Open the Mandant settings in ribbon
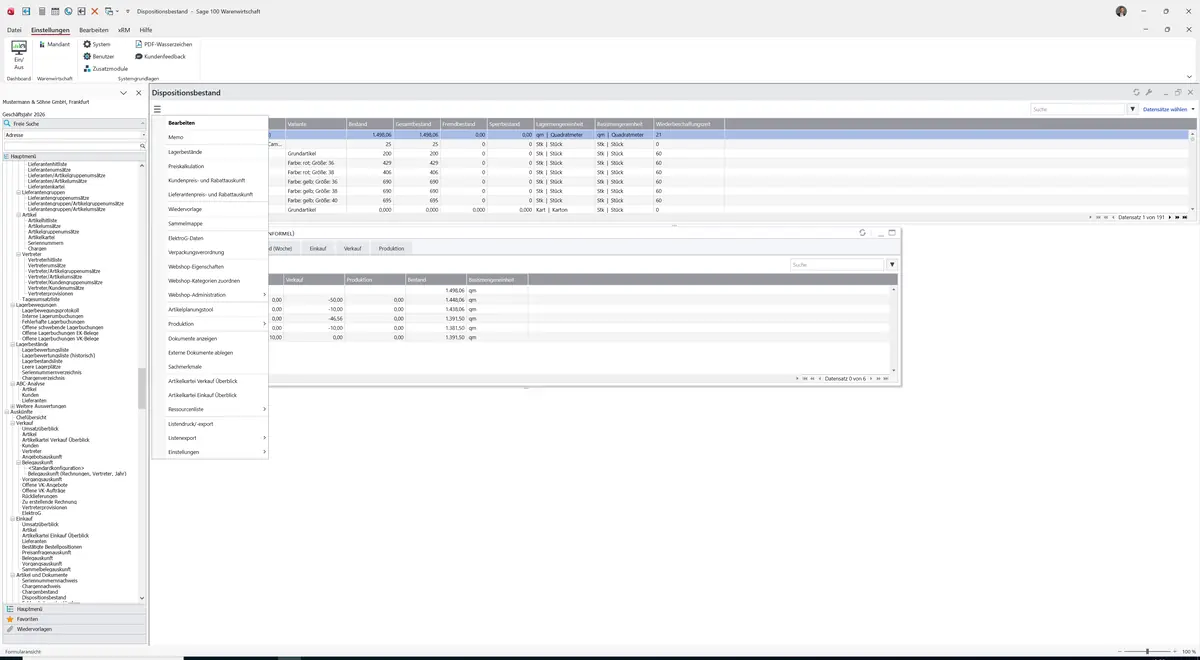 [x=53, y=44]
